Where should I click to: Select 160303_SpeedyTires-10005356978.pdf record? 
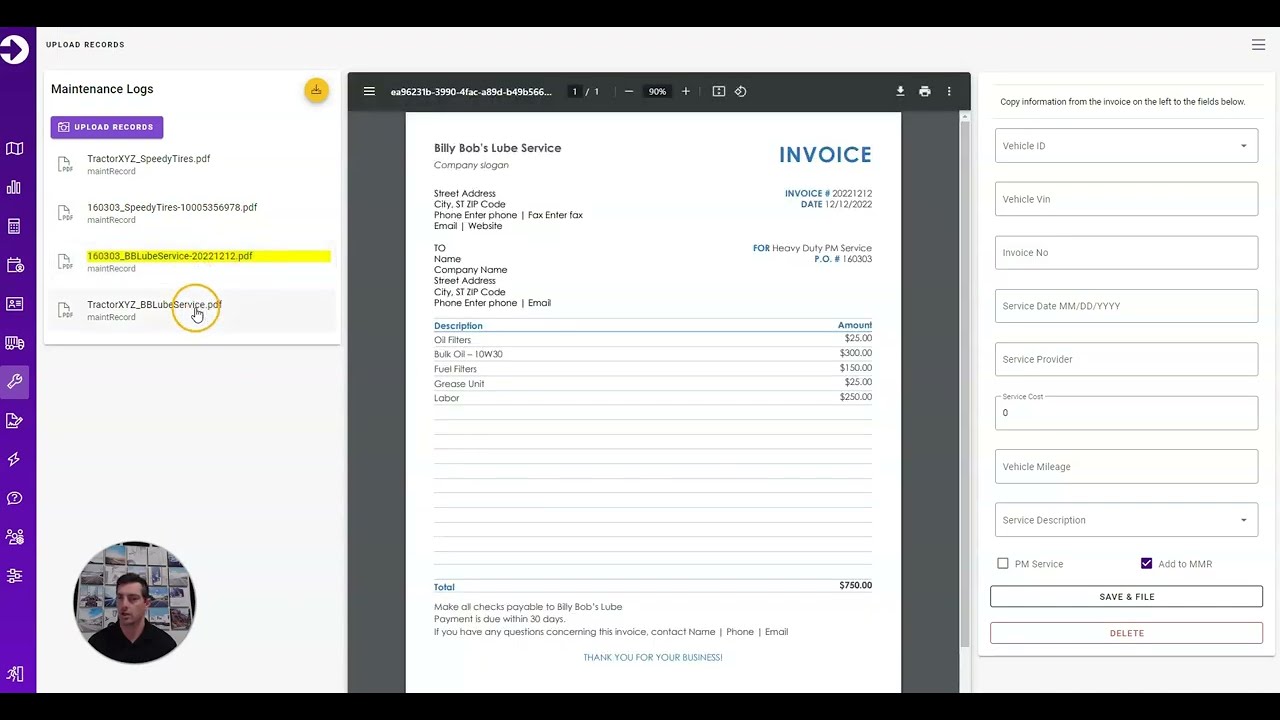coord(190,213)
